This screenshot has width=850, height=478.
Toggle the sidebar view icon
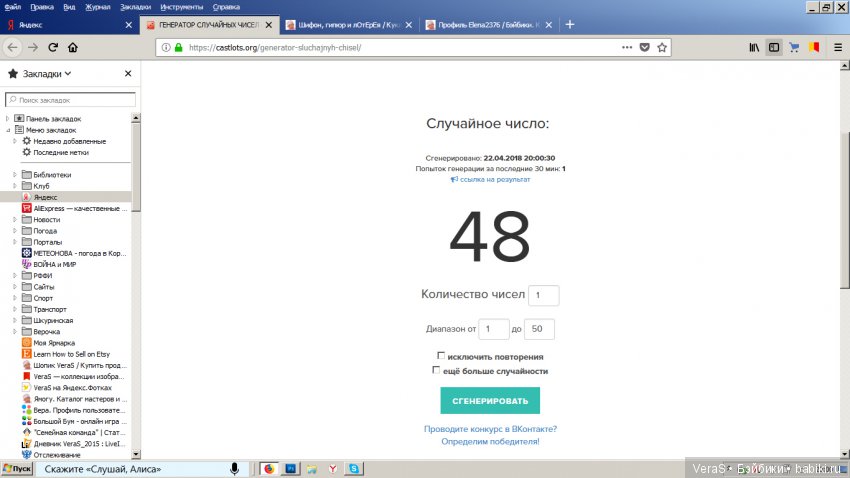(774, 47)
